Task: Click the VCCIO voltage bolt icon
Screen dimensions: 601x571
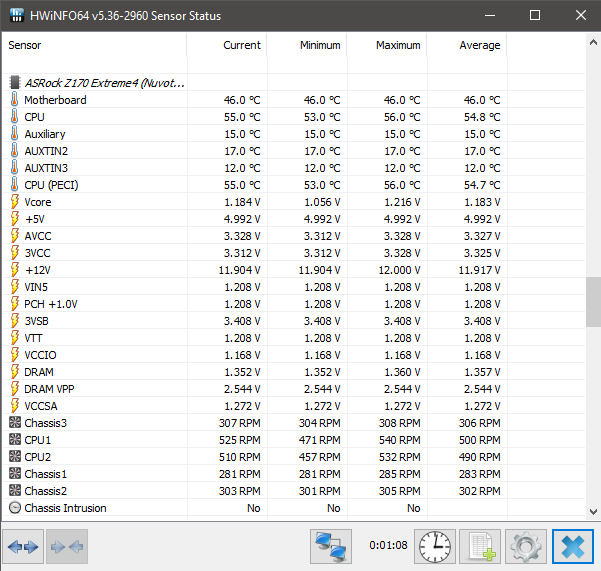Action: pos(15,355)
